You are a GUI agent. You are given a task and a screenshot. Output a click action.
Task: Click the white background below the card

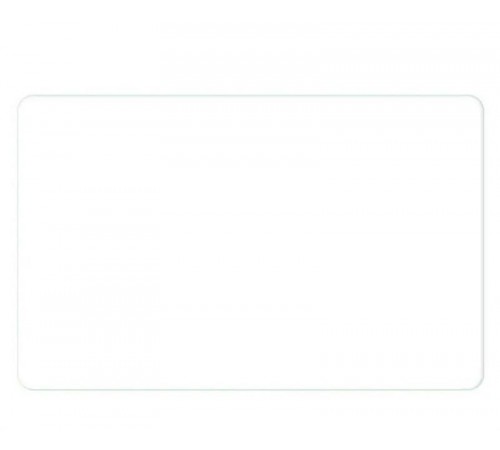point(250,420)
